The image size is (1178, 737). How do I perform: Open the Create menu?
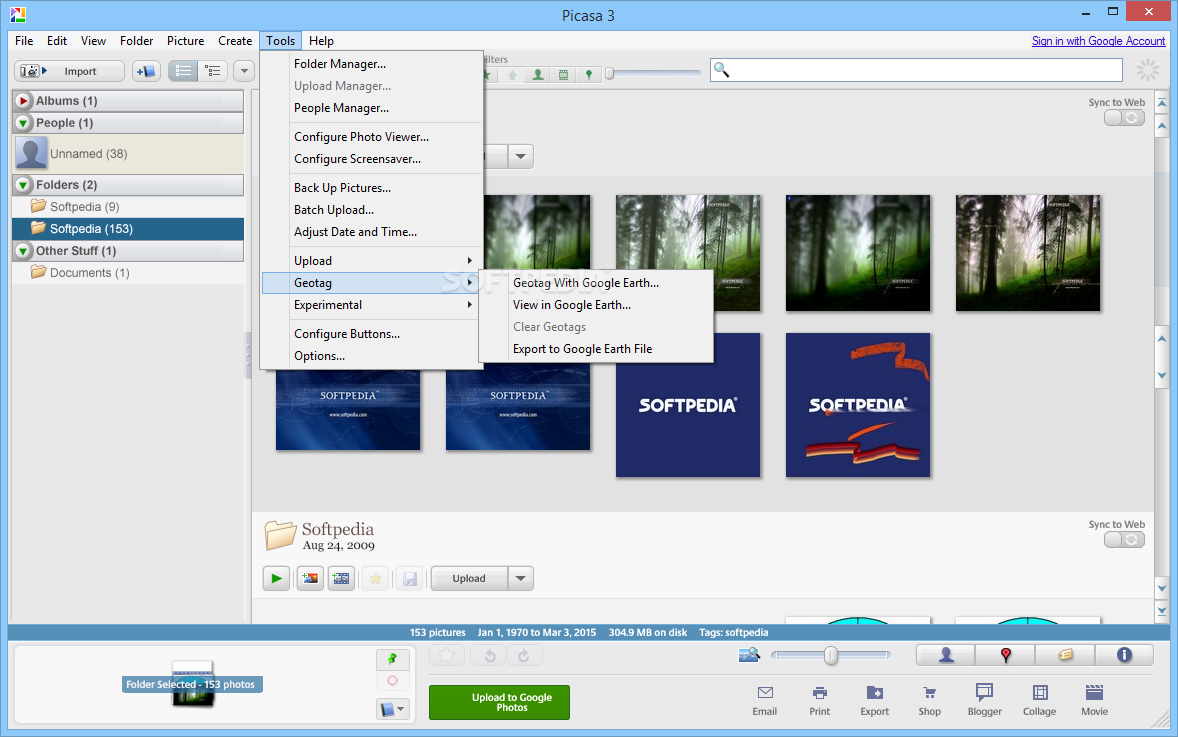[235, 41]
